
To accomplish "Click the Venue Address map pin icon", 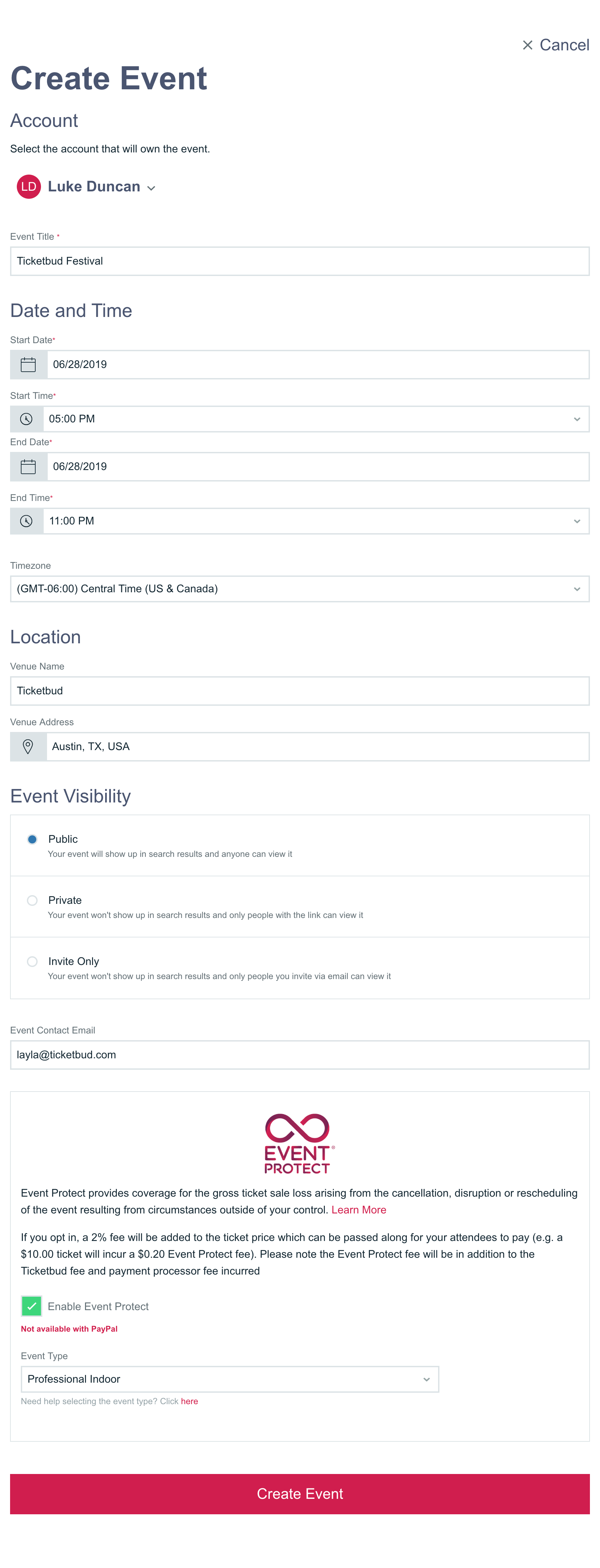I will click(28, 746).
